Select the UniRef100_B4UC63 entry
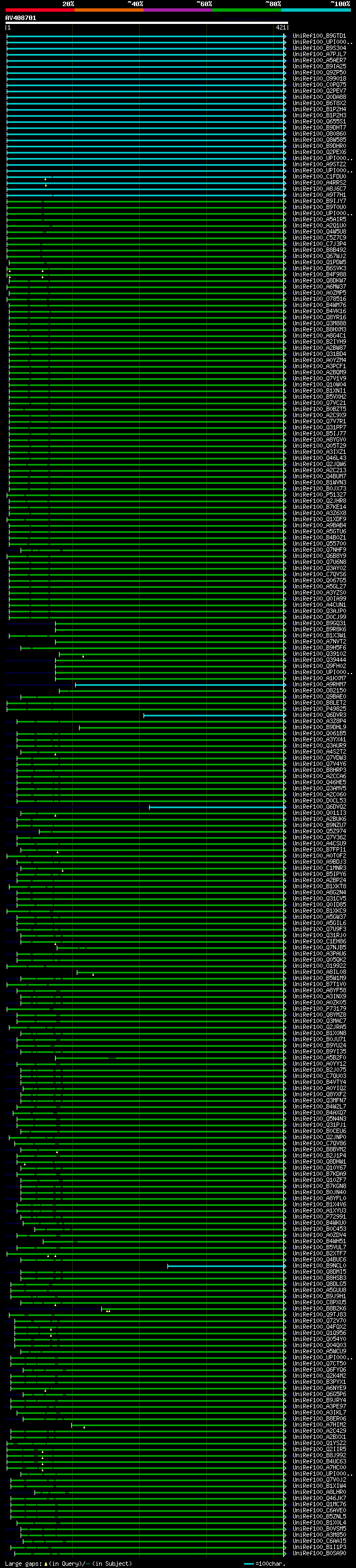The width and height of the screenshot is (356, 1568). pos(319,1462)
